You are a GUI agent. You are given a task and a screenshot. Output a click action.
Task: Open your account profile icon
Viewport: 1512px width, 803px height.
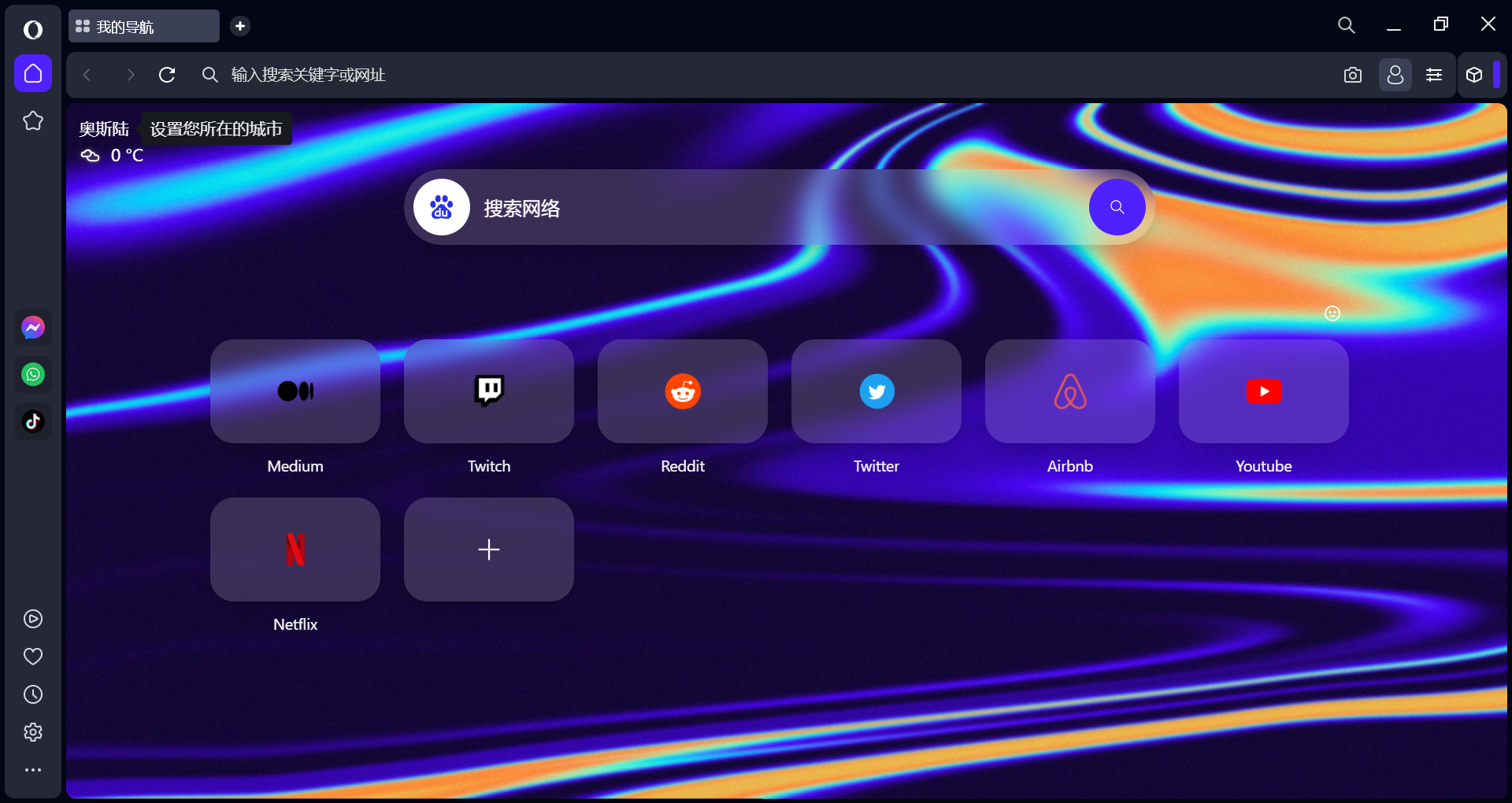pos(1395,75)
